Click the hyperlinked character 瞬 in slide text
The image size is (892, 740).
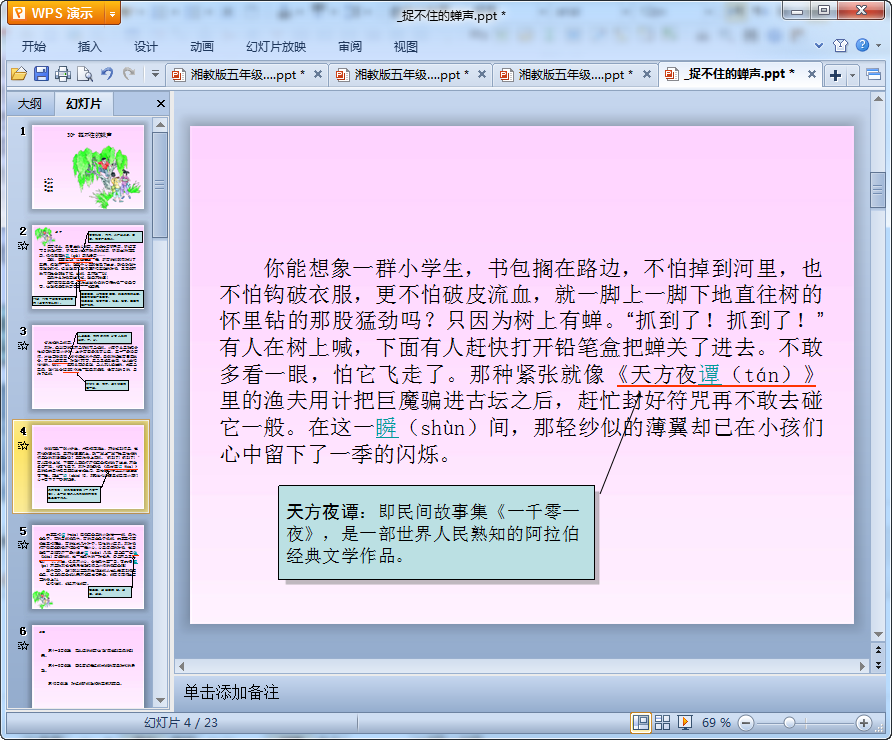[x=386, y=428]
